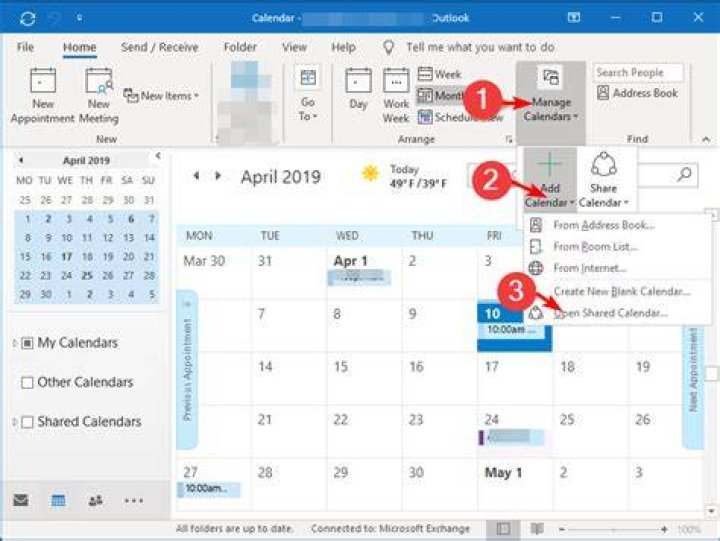Go to next month in main calendar
This screenshot has height=541, width=720.
[x=218, y=175]
